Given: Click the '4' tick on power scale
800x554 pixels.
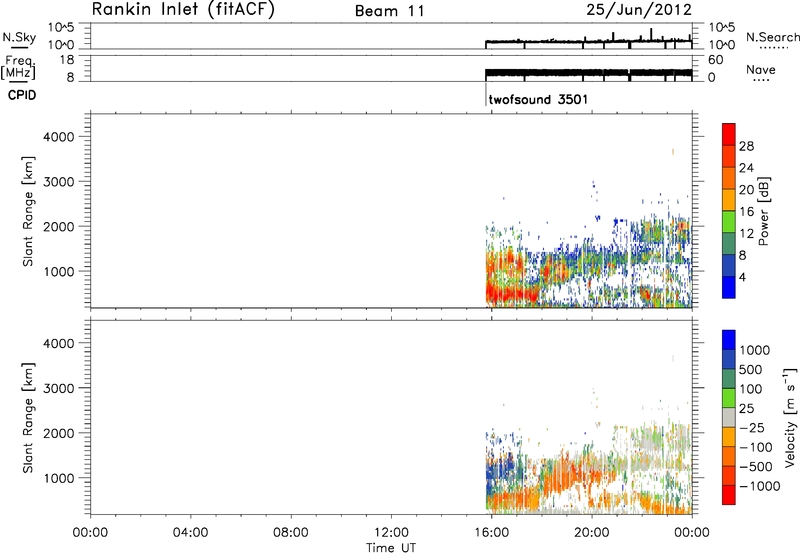Looking at the screenshot, I should [742, 277].
